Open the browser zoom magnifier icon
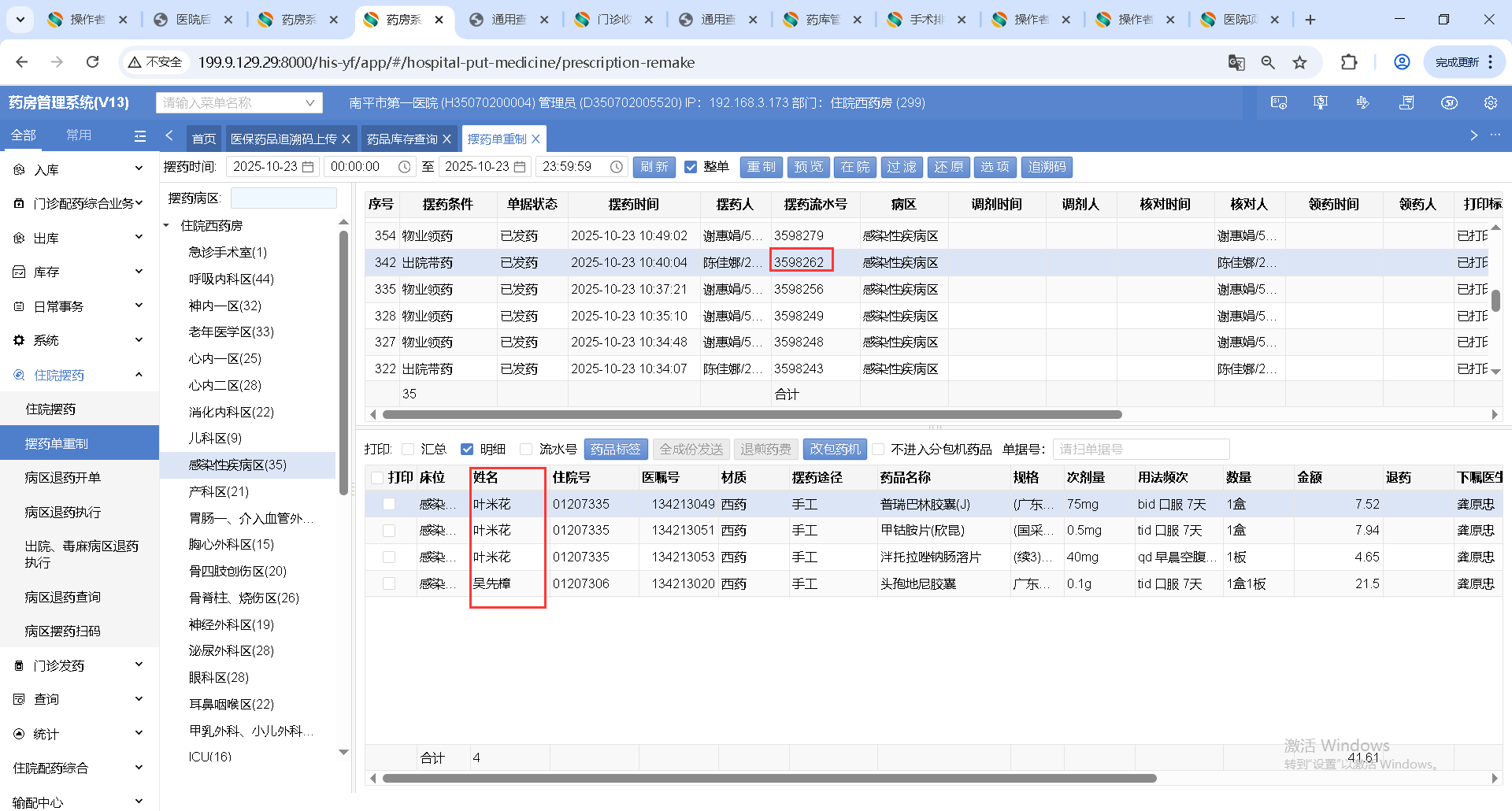 1268,62
